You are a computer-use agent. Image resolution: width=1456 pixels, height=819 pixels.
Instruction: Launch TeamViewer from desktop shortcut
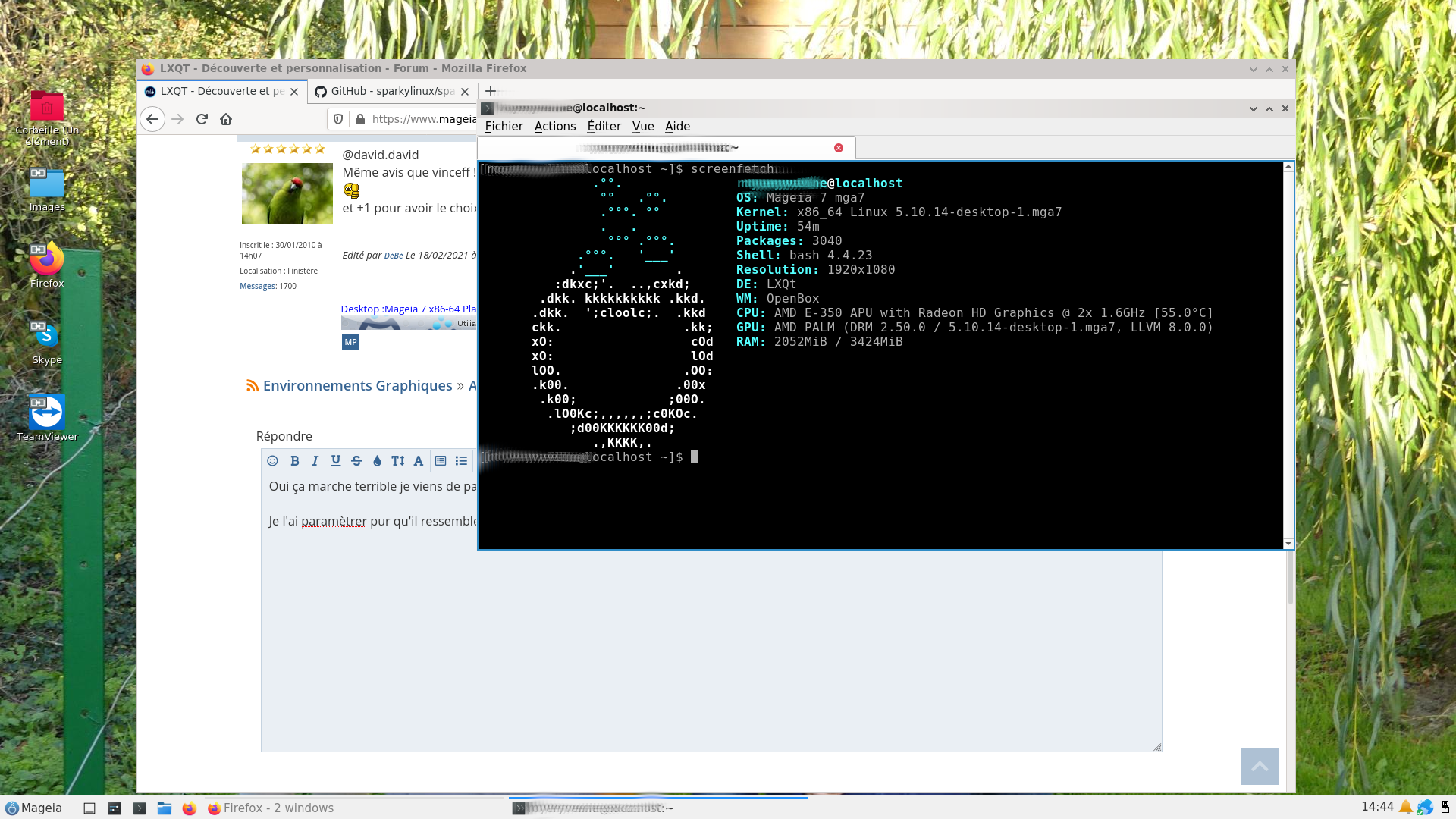click(x=47, y=419)
